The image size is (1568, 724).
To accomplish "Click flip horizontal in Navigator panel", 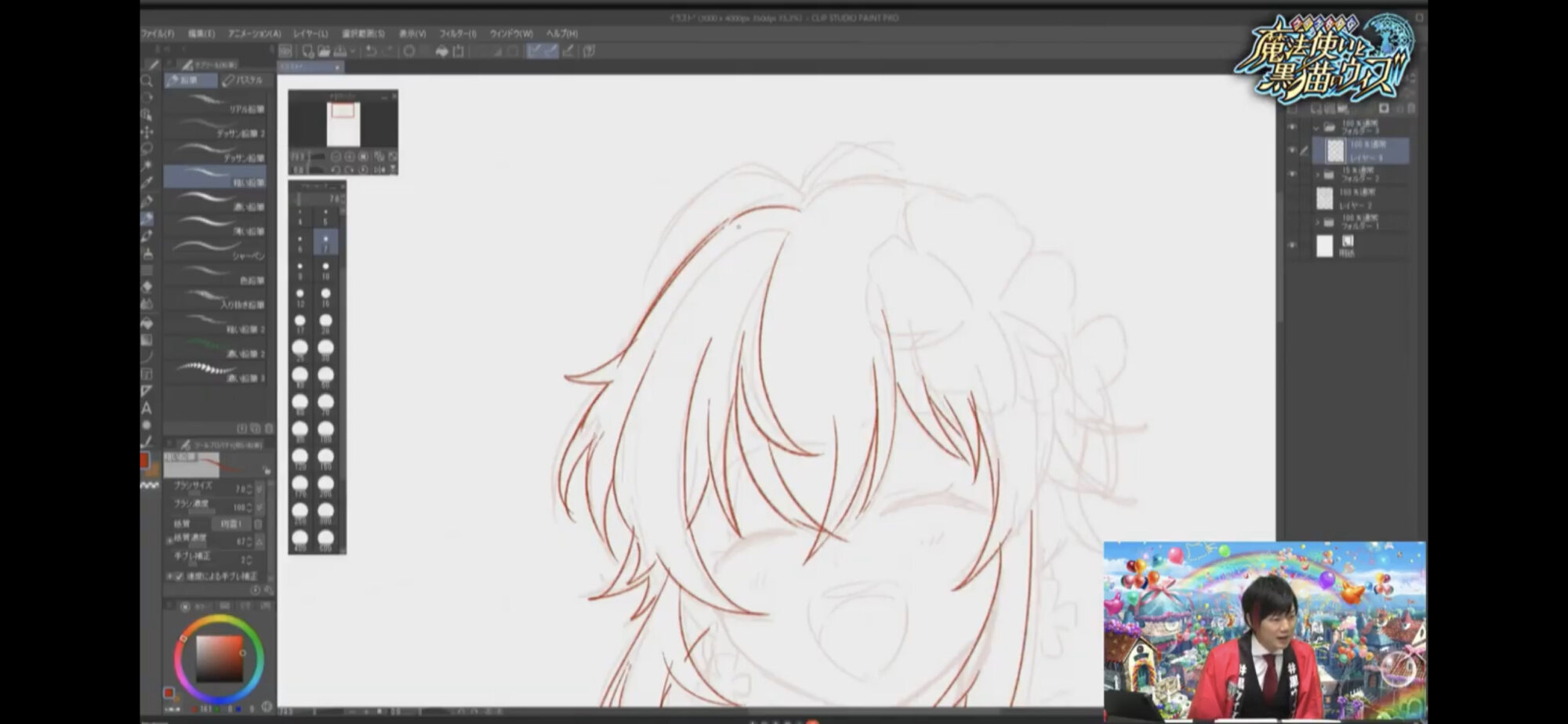I will [379, 169].
